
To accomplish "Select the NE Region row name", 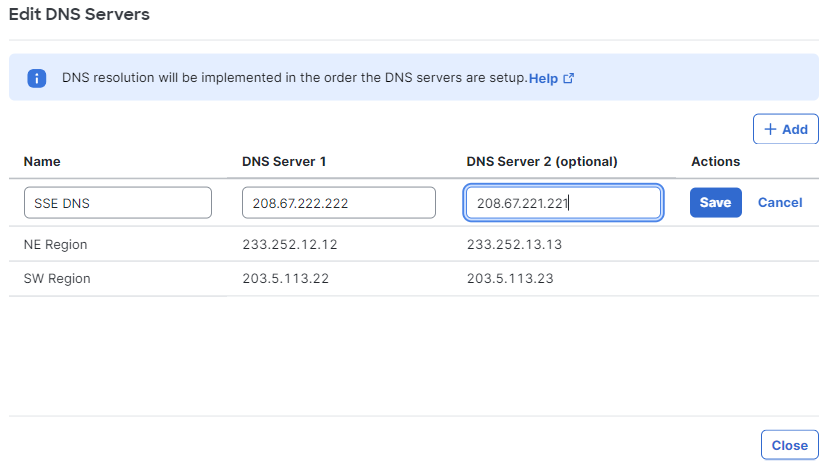I will 56,244.
